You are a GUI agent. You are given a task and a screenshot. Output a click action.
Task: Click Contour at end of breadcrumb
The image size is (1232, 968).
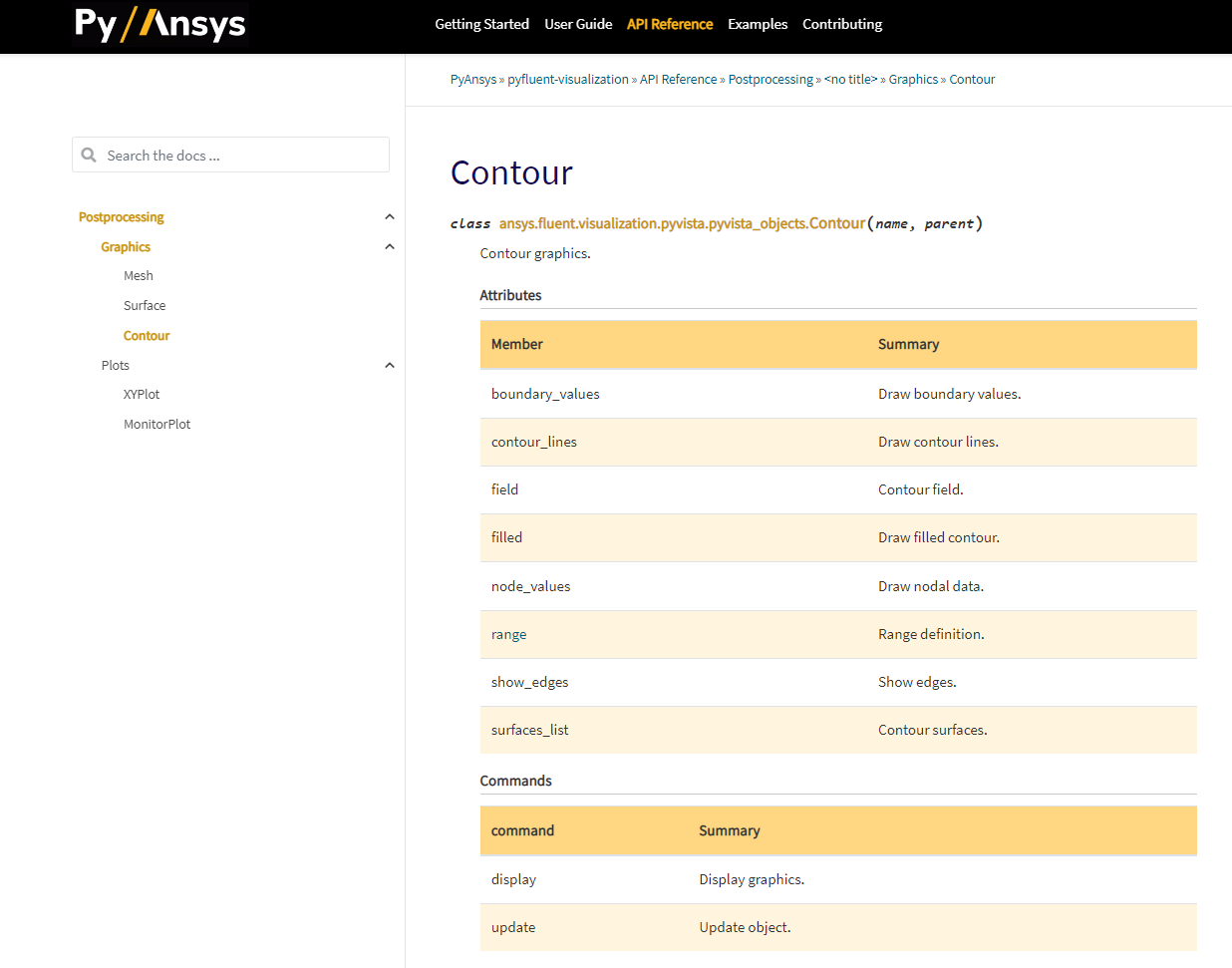click(x=972, y=80)
